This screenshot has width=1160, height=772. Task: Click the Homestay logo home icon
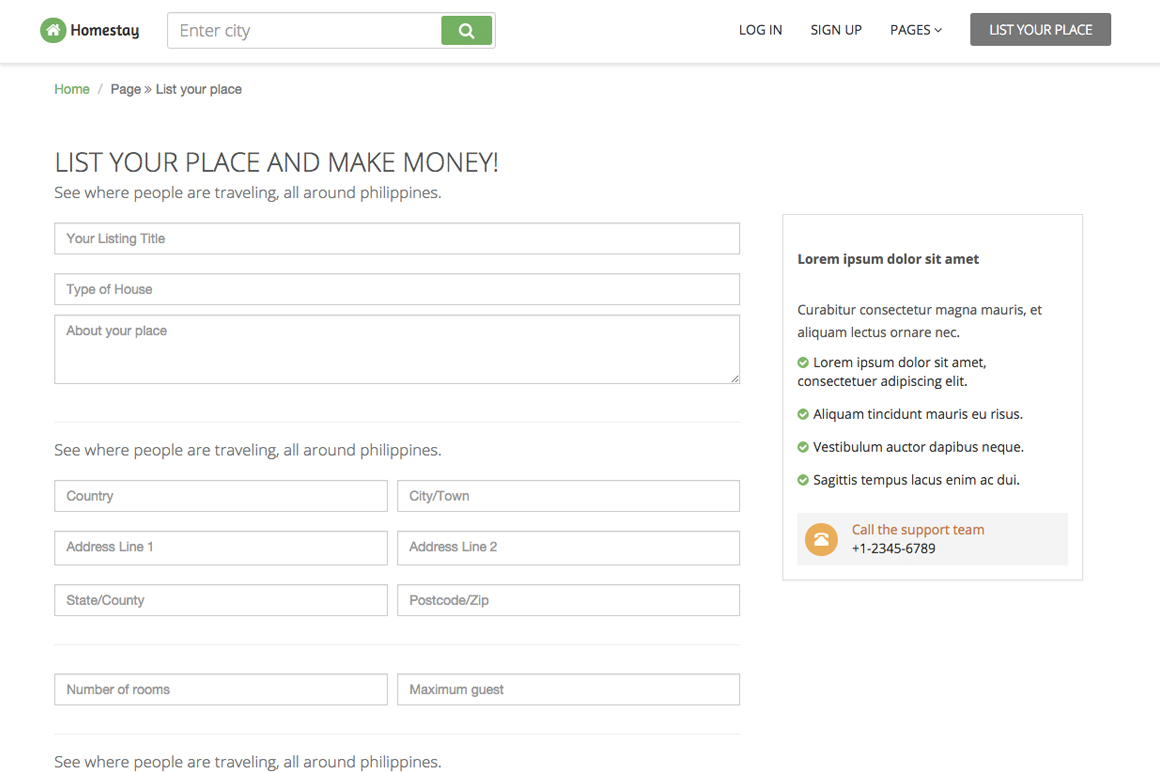(53, 30)
